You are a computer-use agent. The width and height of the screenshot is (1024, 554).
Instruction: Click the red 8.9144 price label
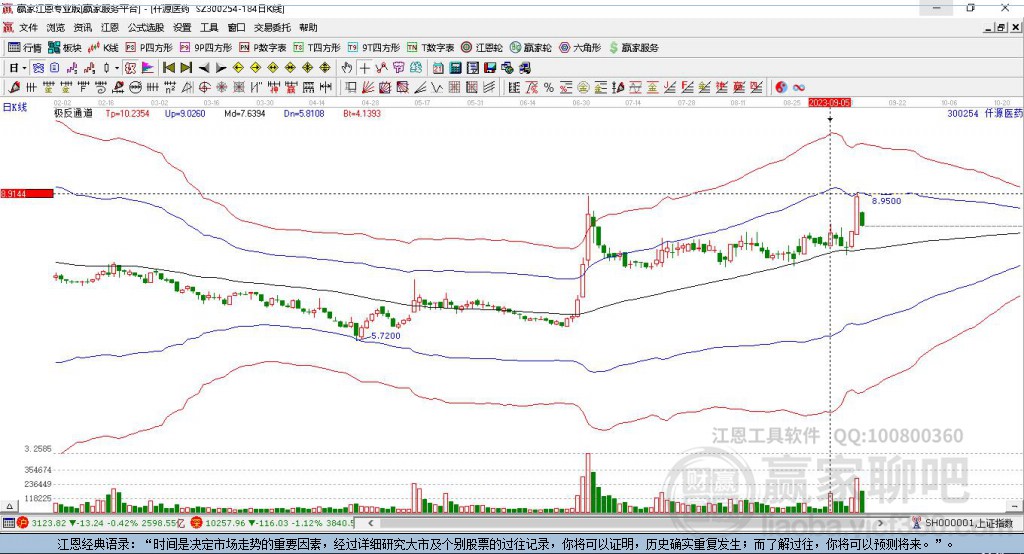(x=27, y=193)
